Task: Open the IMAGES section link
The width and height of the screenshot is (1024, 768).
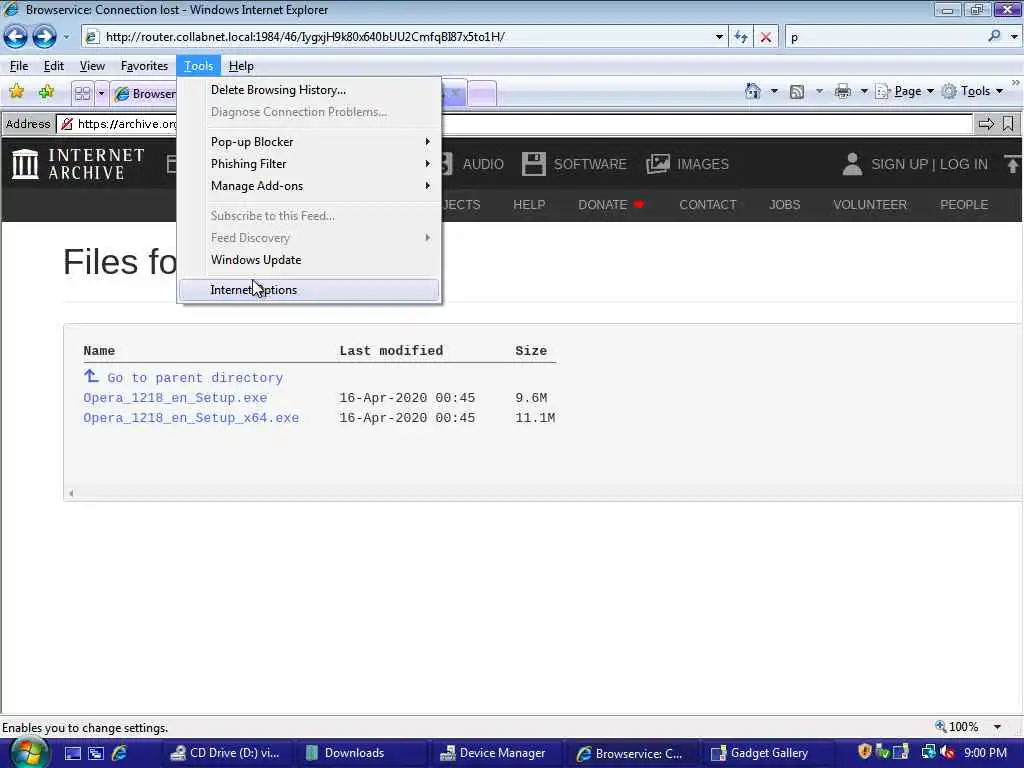Action: (688, 164)
